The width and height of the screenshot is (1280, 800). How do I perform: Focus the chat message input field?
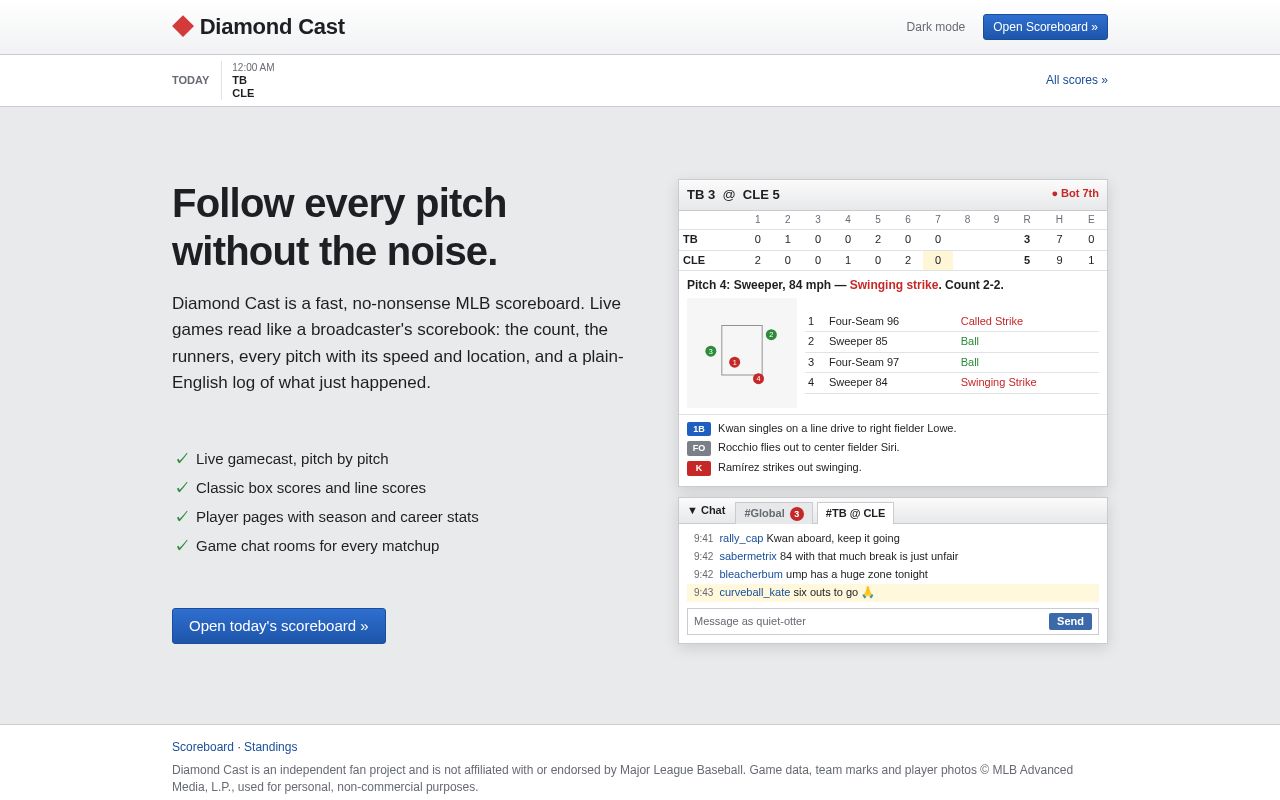(x=867, y=621)
